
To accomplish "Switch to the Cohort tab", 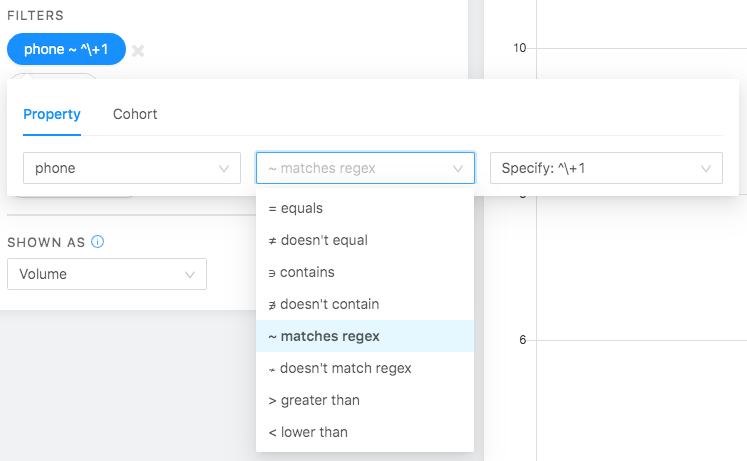I will pos(135,114).
